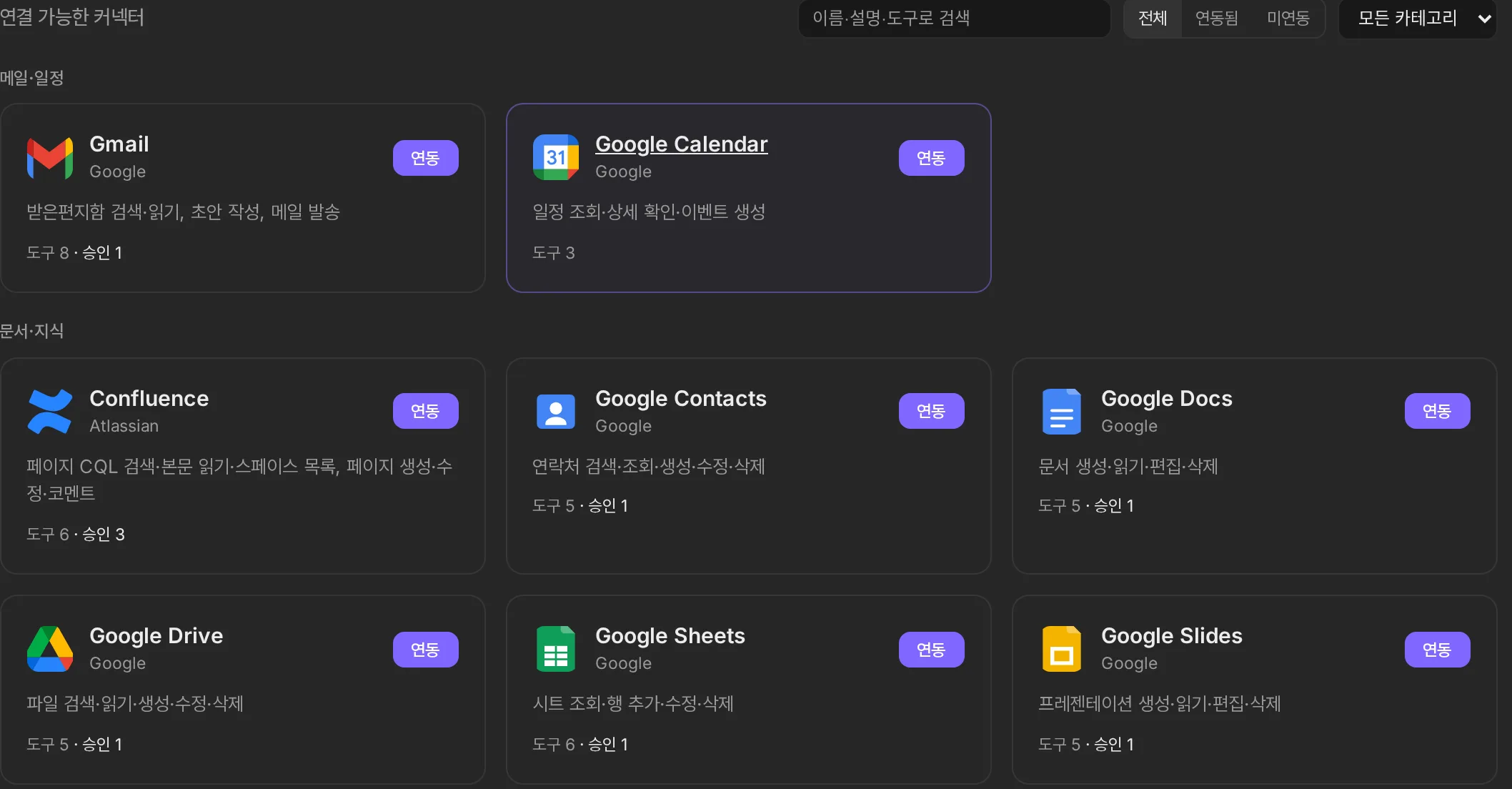Viewport: 1512px width, 789px height.
Task: Open the 모든 카테고리 dropdown
Action: 1418,19
